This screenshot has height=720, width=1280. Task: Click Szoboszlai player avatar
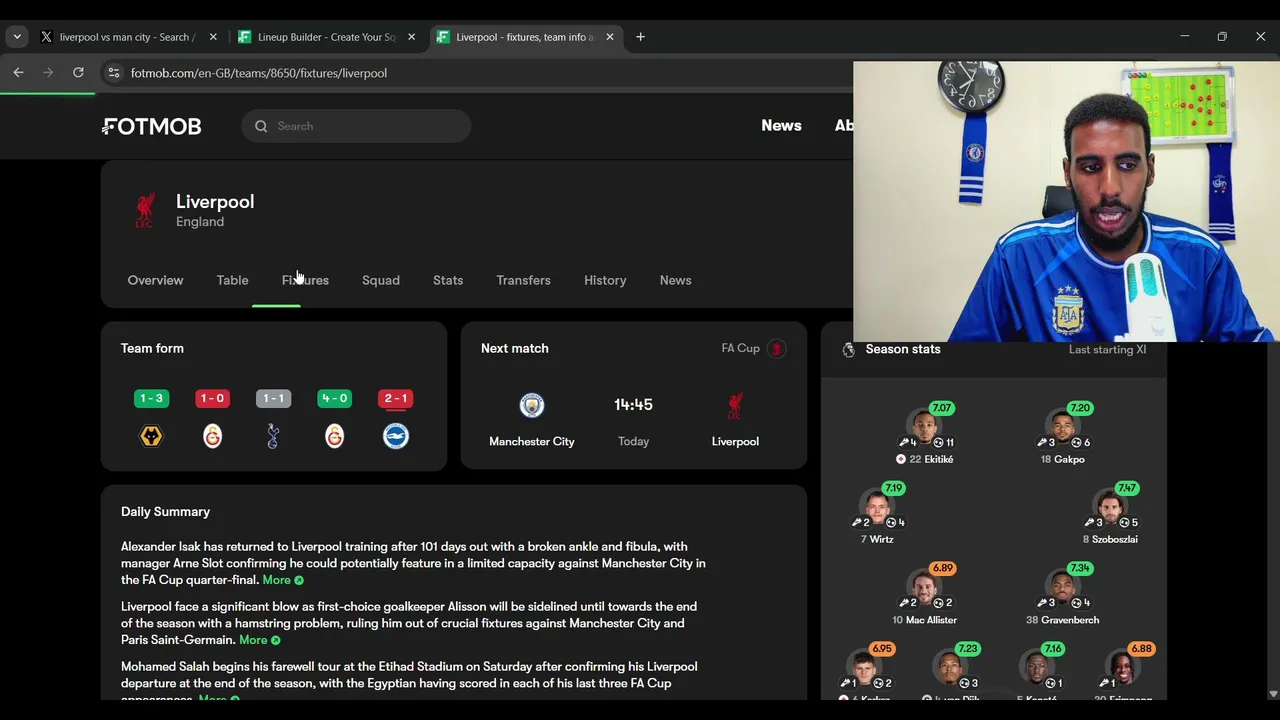coord(1110,507)
